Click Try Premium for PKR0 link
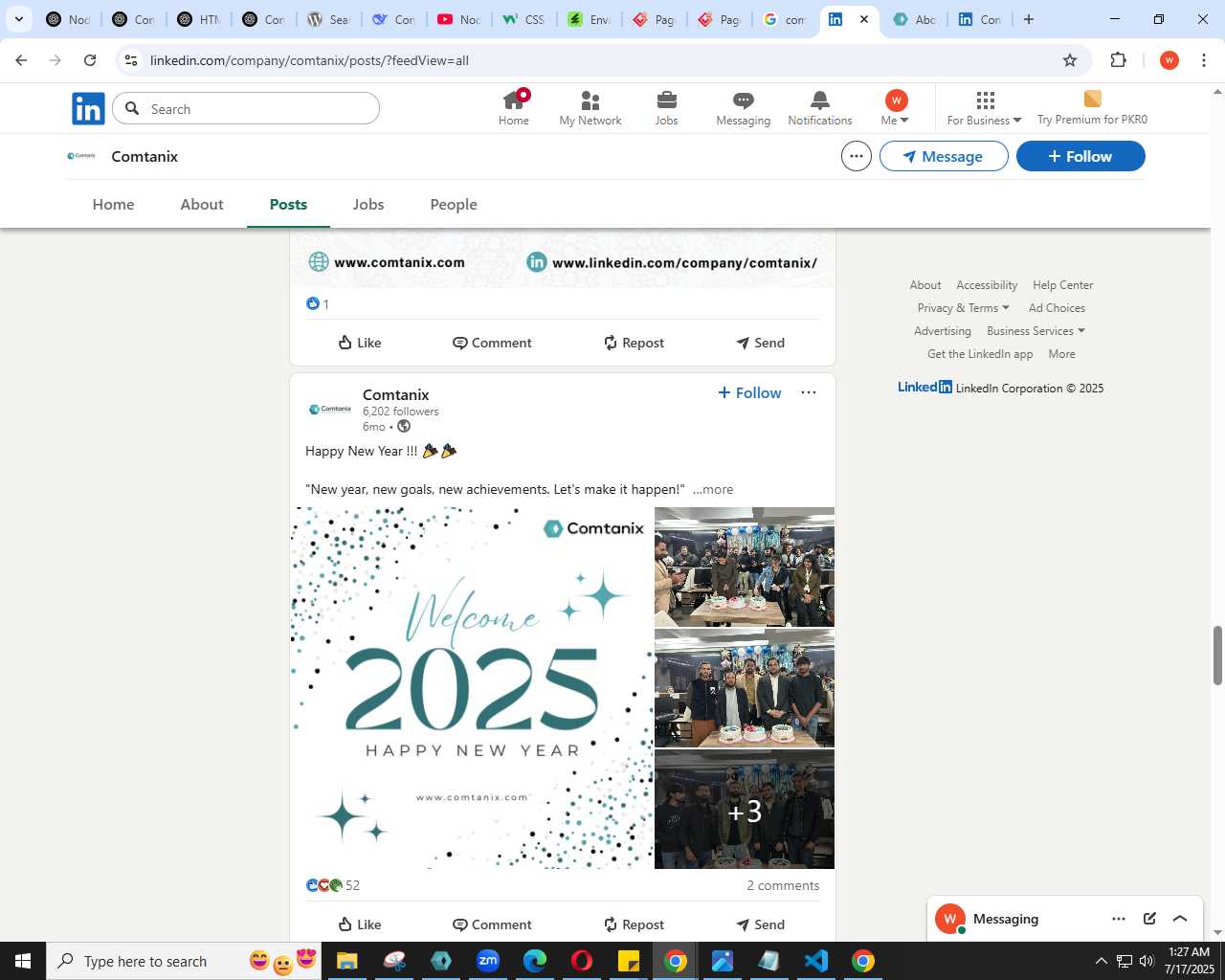 [1092, 108]
